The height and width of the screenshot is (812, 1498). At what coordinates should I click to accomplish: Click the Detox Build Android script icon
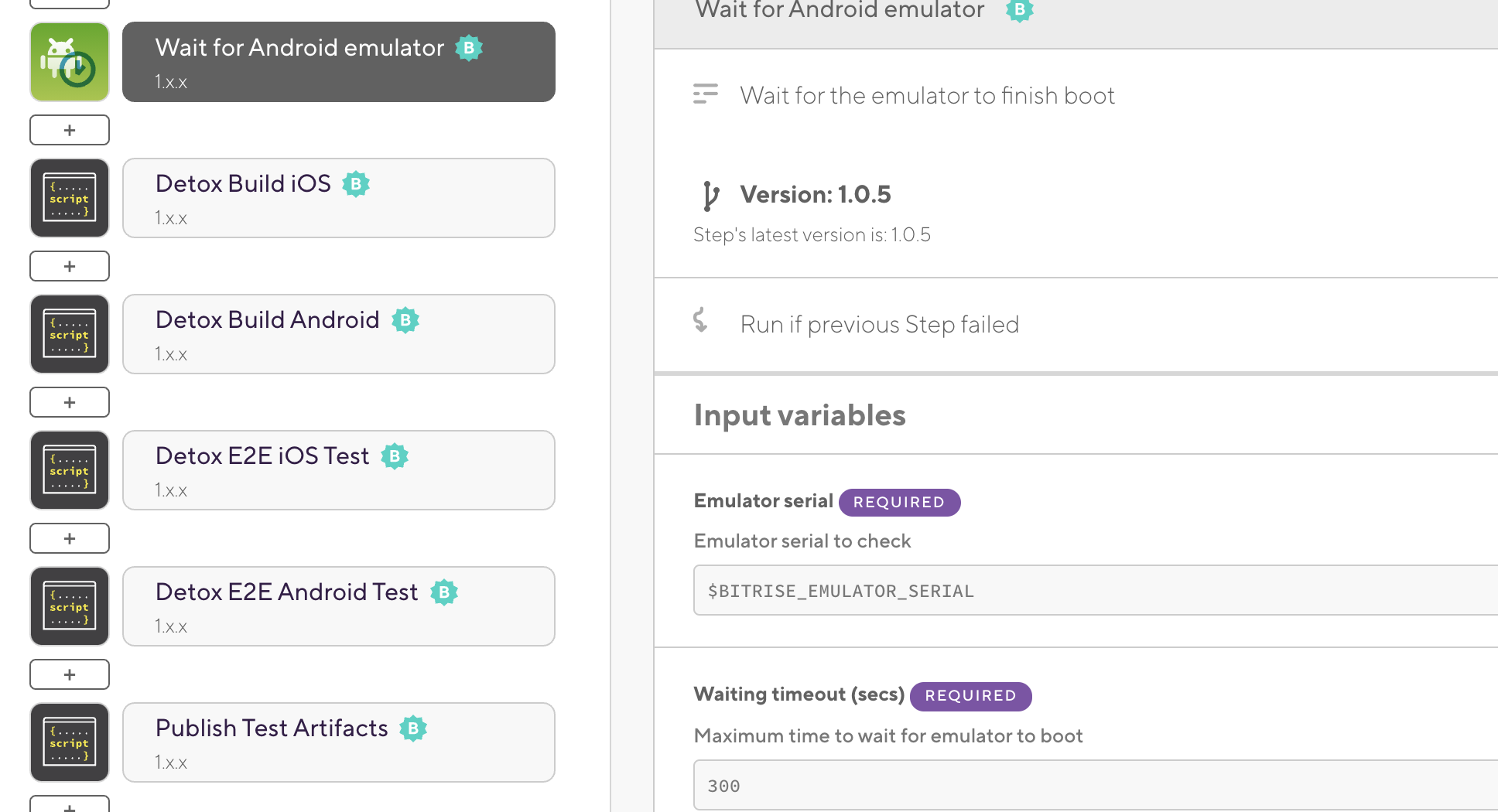coord(70,334)
